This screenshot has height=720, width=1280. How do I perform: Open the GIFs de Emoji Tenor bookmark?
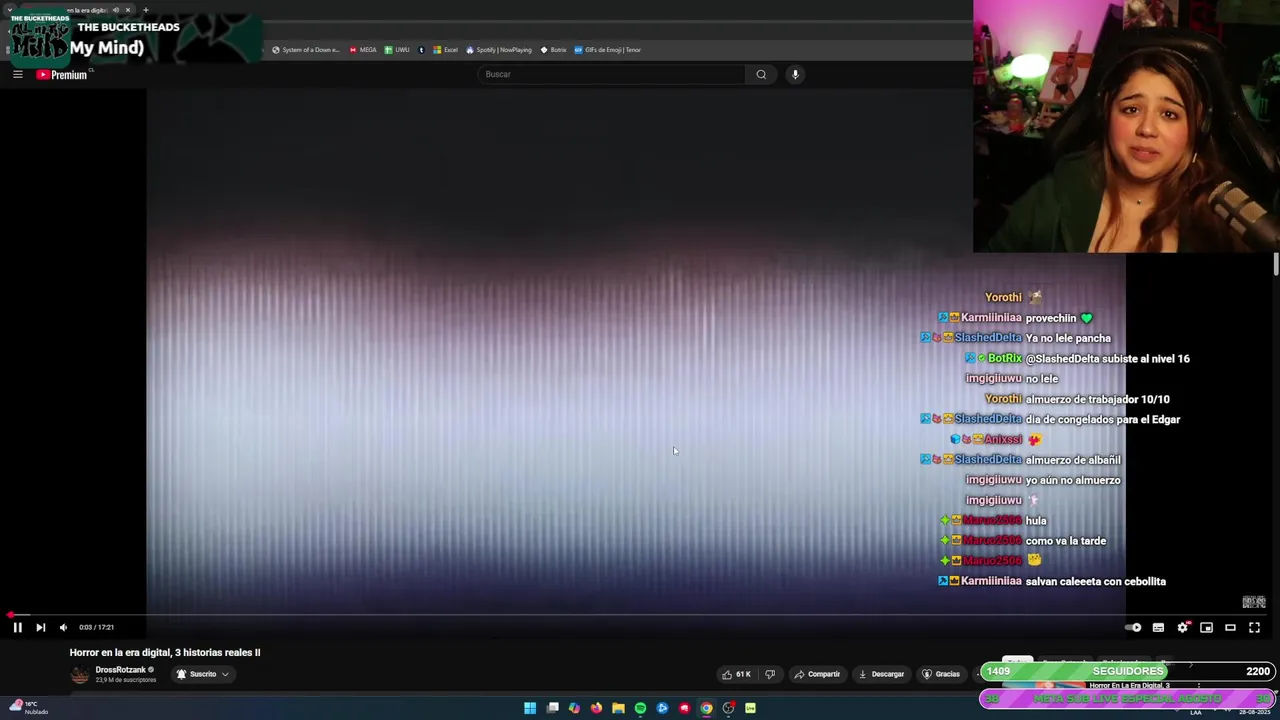[607, 50]
